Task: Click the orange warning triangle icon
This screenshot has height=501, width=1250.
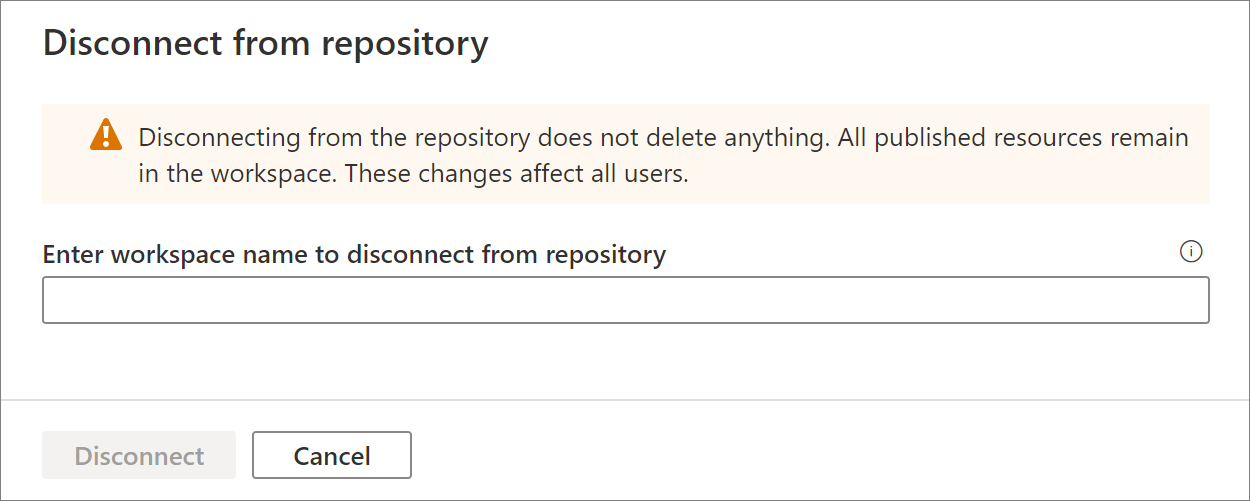Action: 105,135
